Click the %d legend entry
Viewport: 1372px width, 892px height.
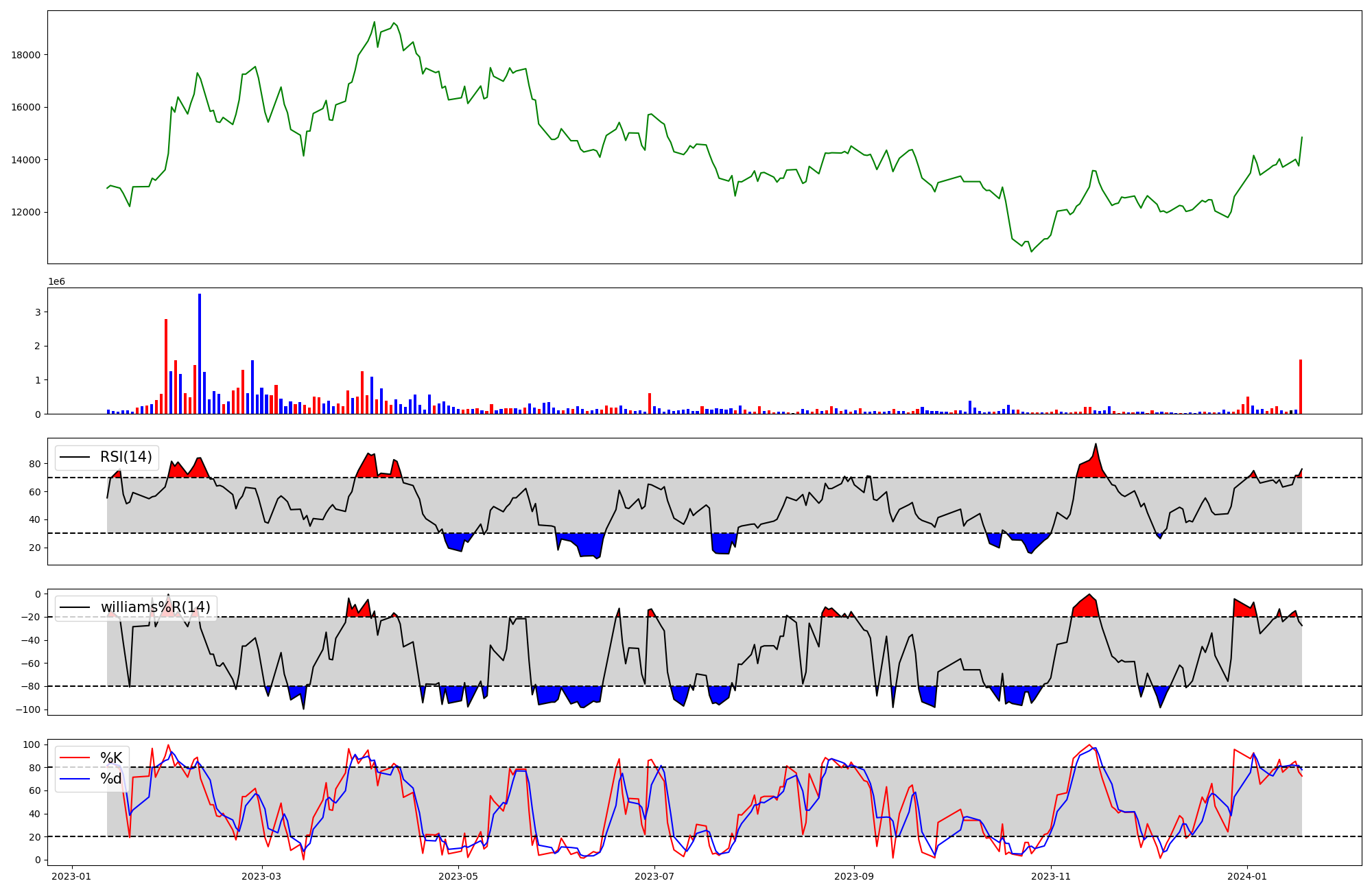pos(110,779)
